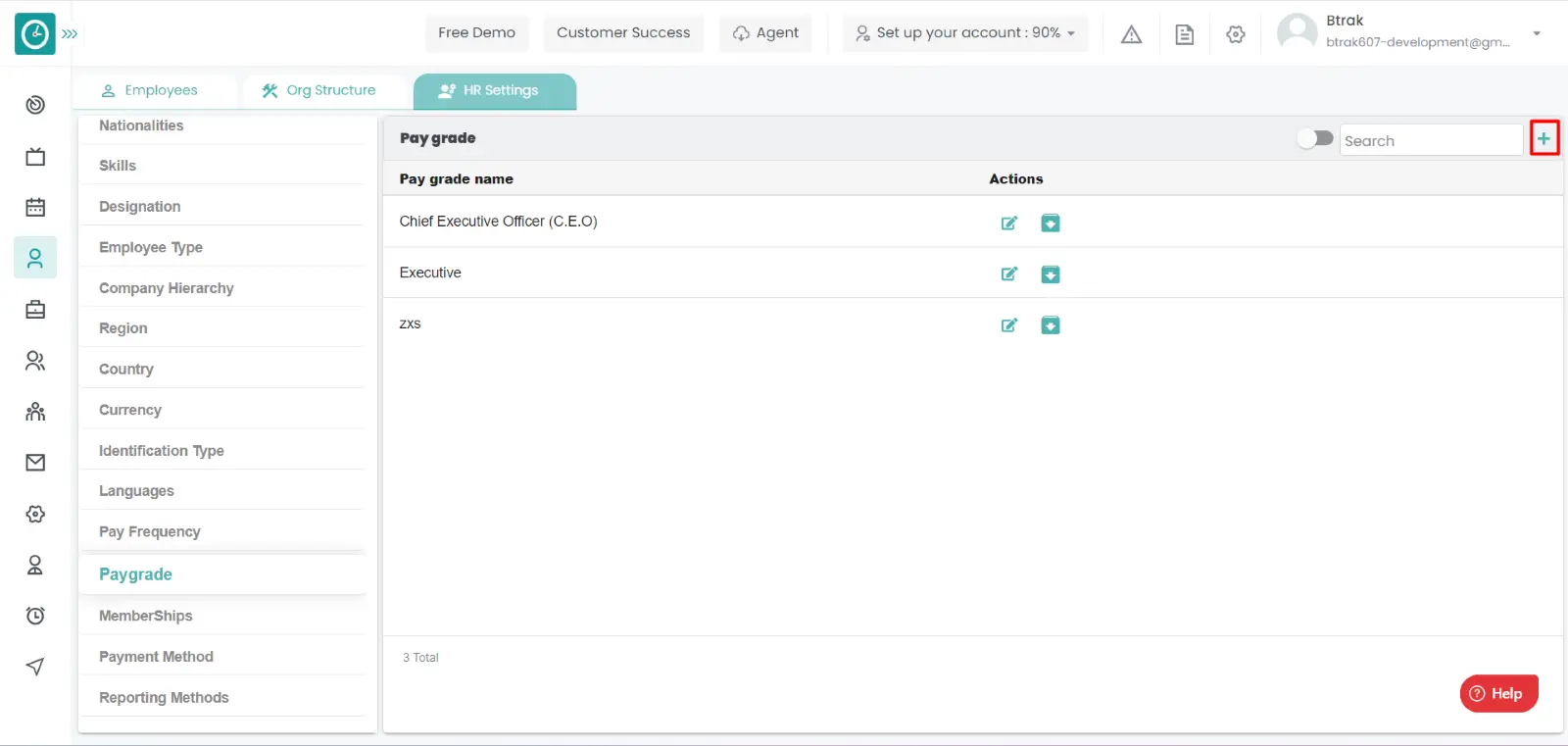This screenshot has height=746, width=1568.
Task: Open the red Help button
Action: (x=1498, y=693)
